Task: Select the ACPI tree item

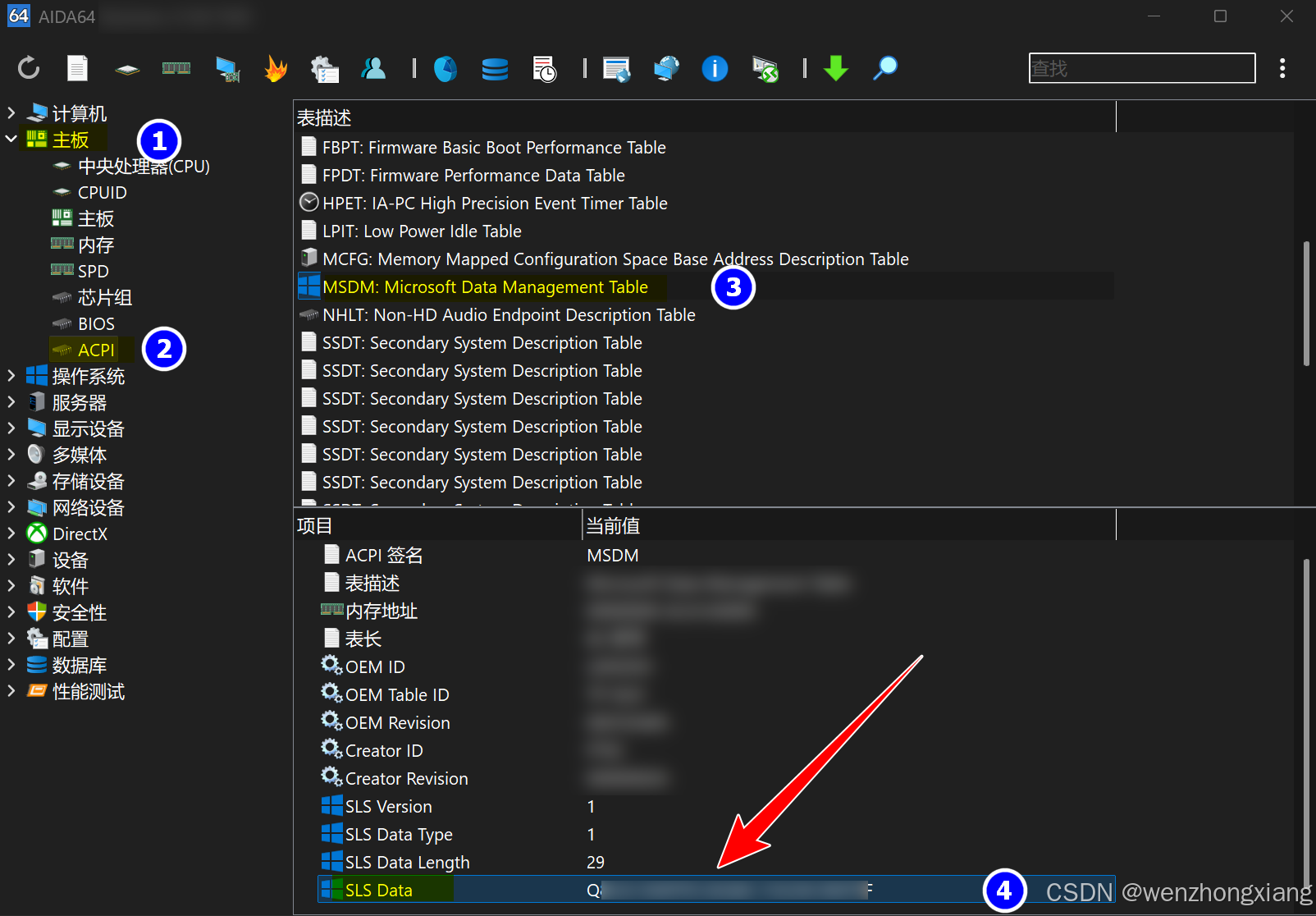Action: [96, 350]
